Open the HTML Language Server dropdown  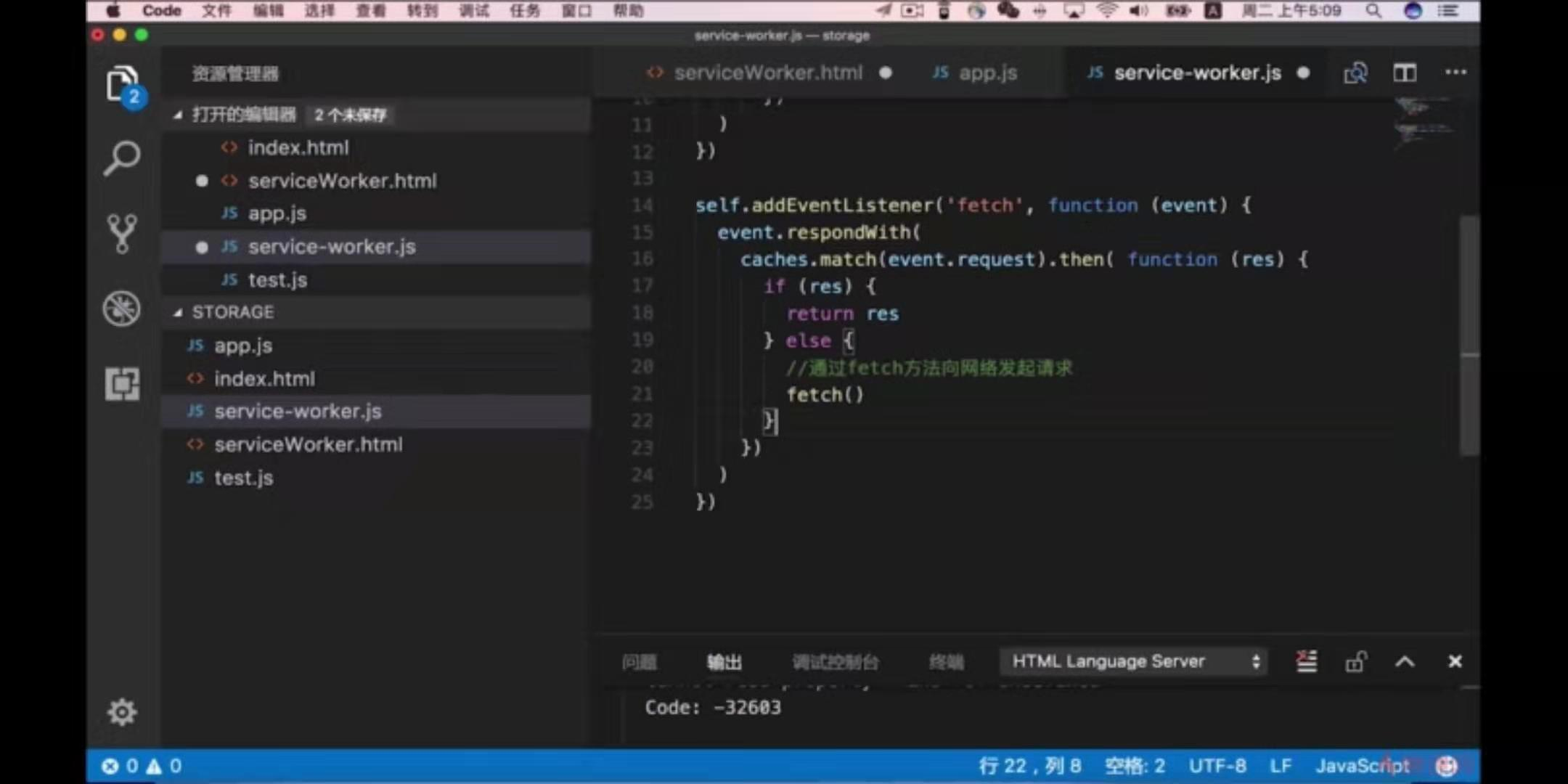coord(1133,661)
